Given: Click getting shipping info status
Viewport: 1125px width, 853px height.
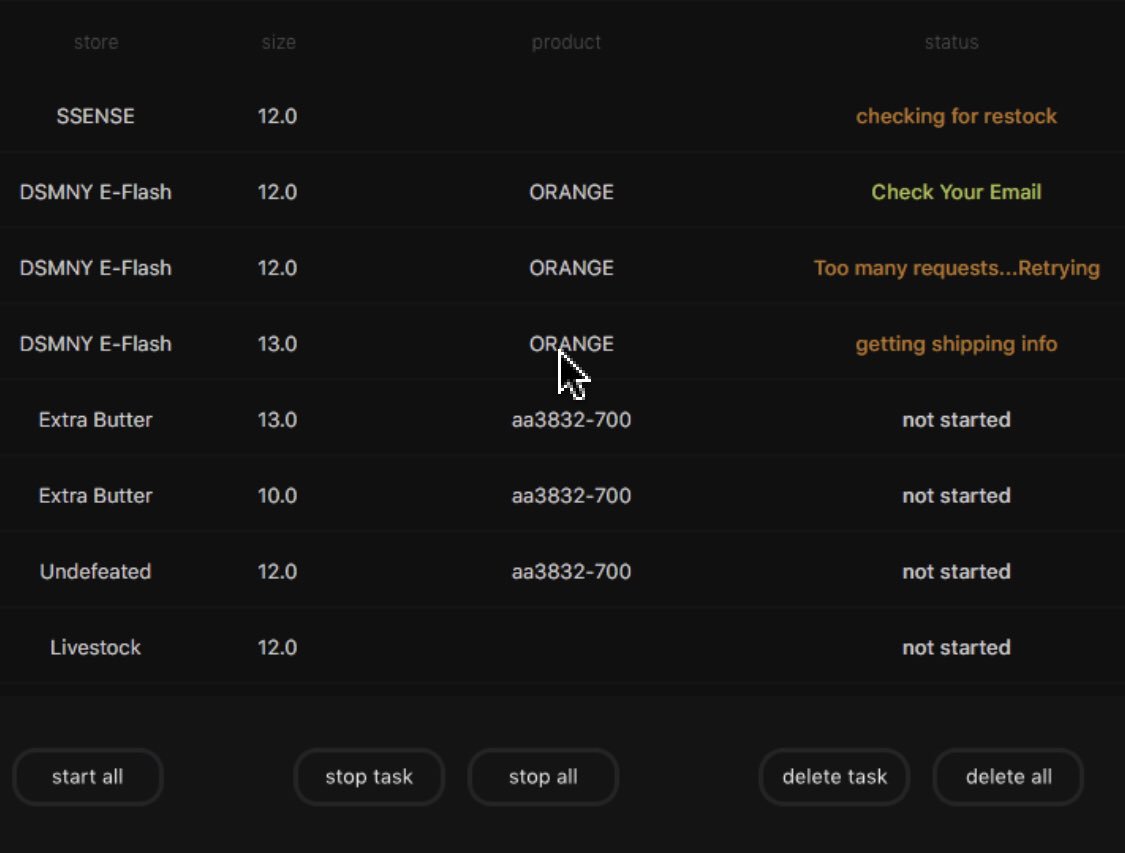Looking at the screenshot, I should [x=956, y=344].
